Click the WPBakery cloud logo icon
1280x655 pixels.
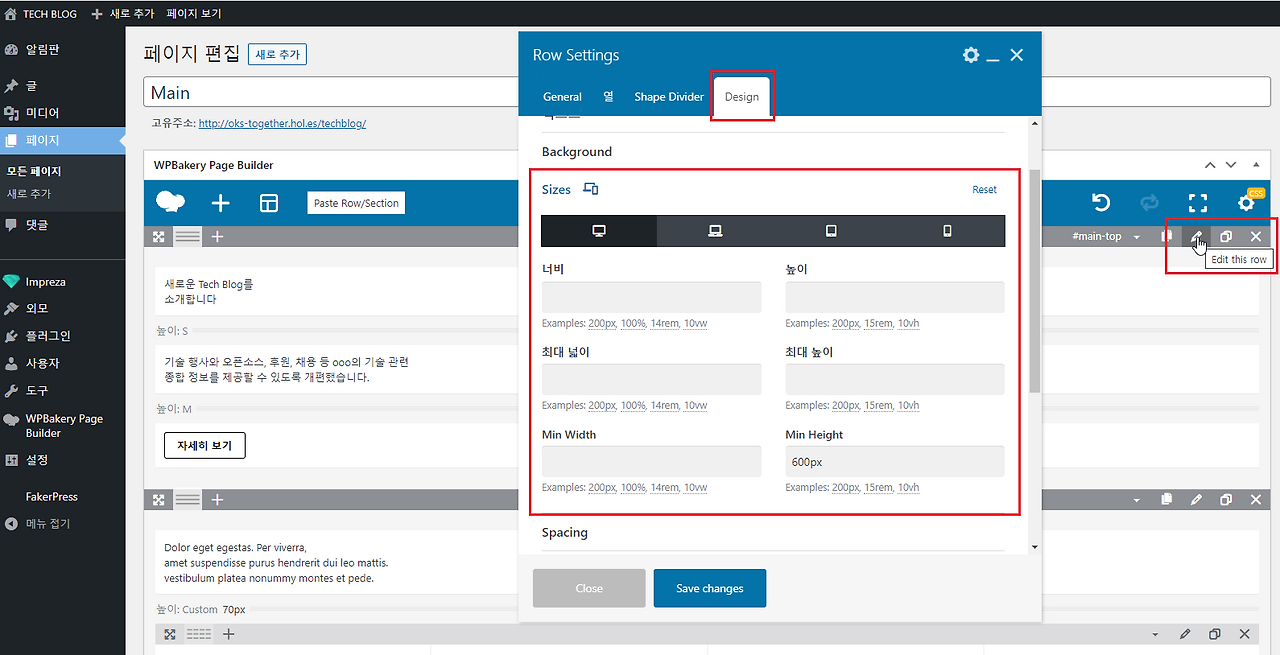(171, 203)
